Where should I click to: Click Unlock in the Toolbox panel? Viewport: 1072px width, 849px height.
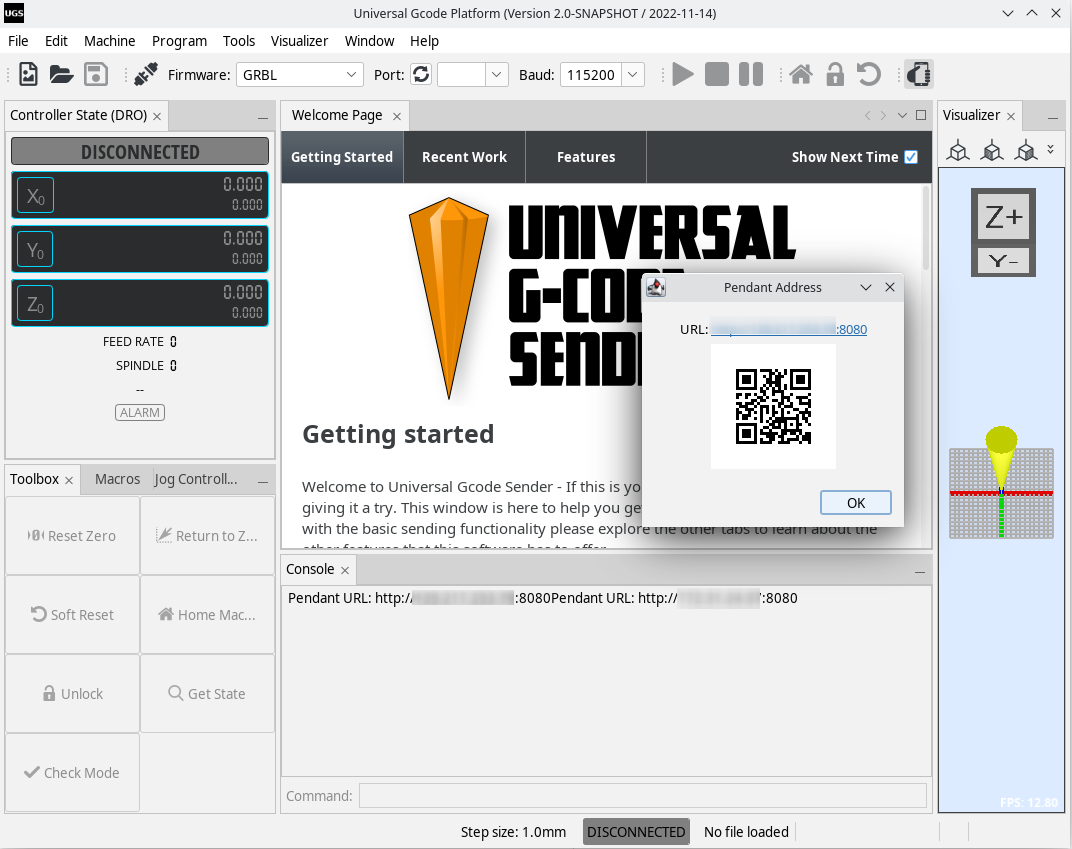coord(71,693)
